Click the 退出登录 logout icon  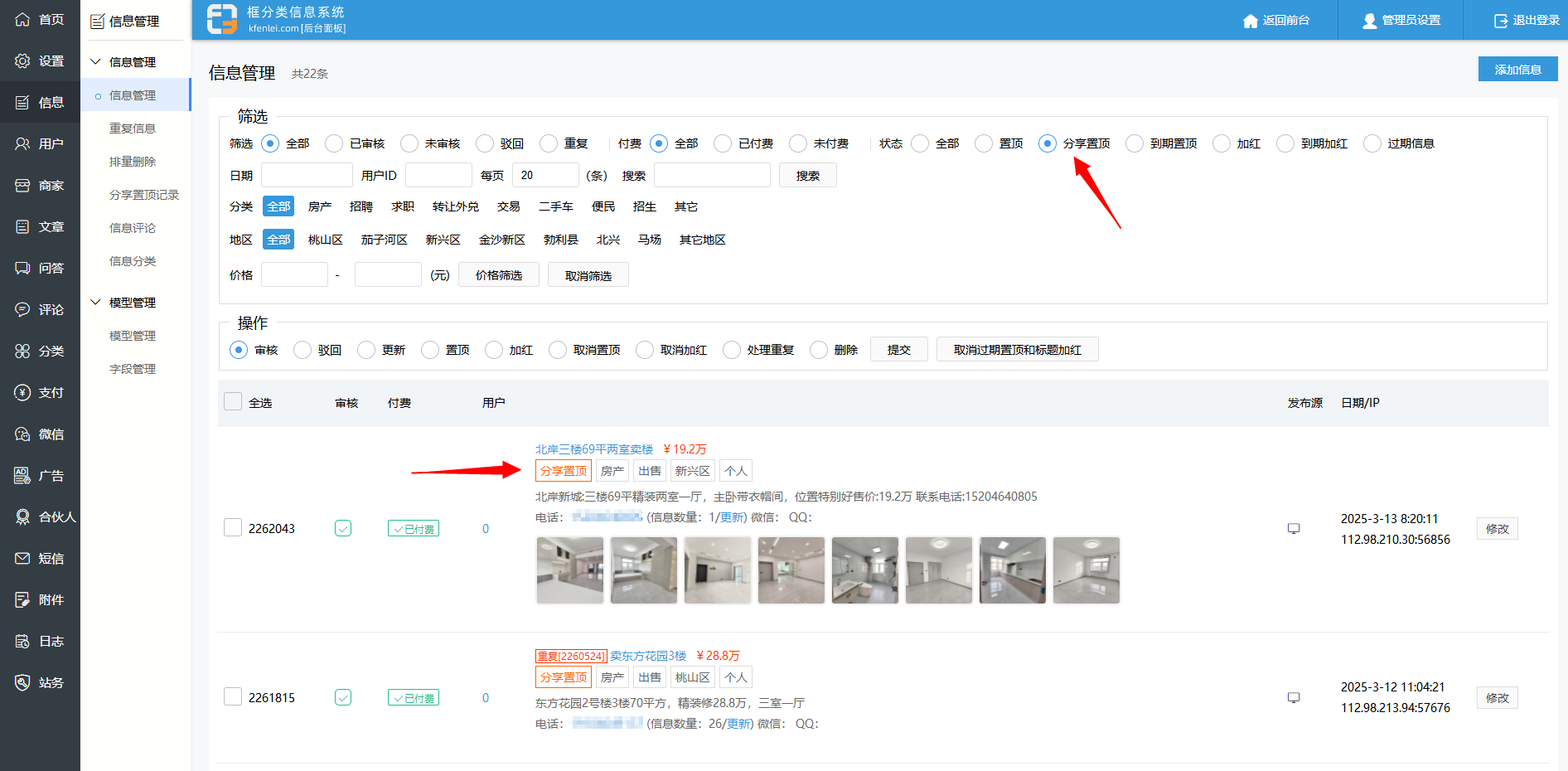point(1501,21)
